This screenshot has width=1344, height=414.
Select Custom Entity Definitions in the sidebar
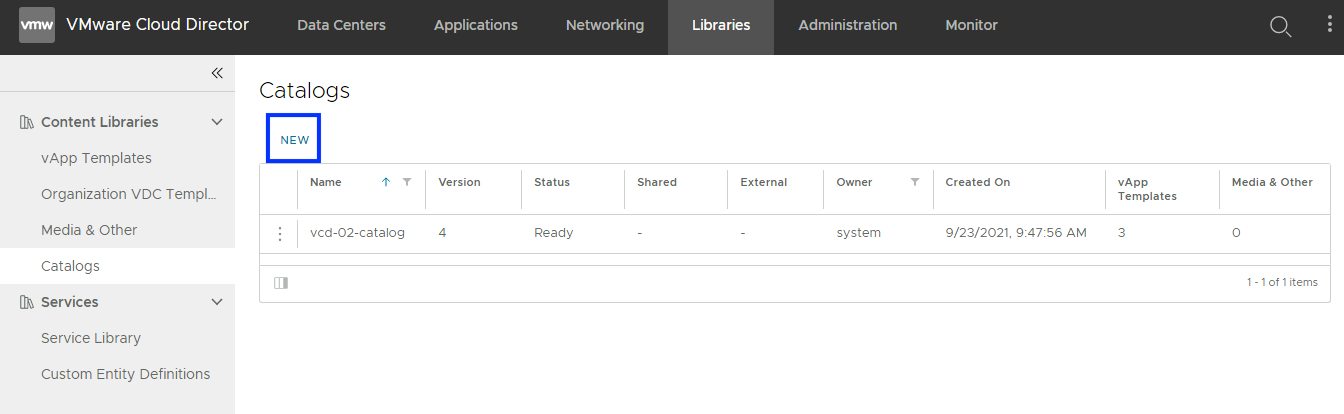pyautogui.click(x=125, y=374)
